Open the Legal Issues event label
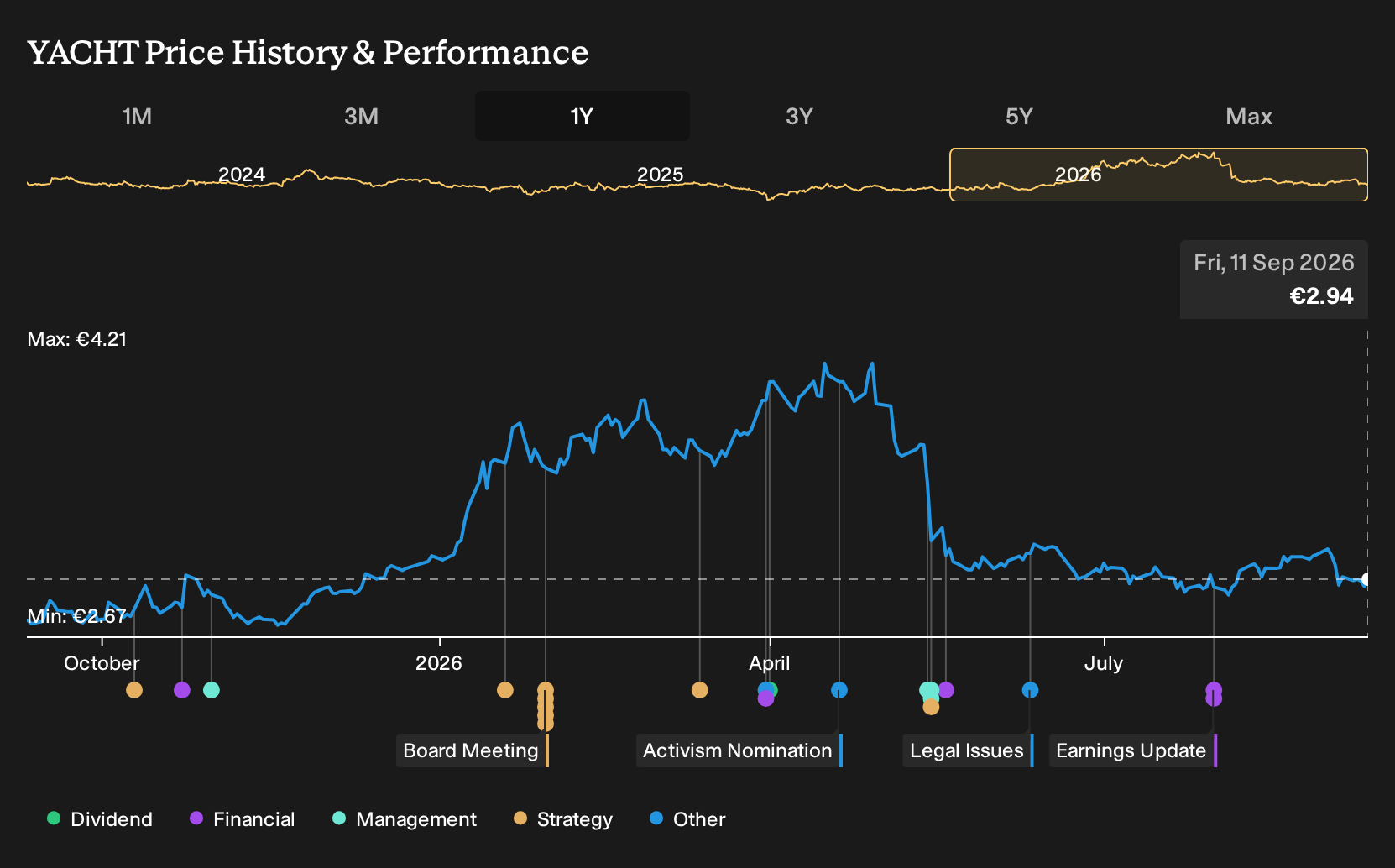The height and width of the screenshot is (868, 1395). 967,750
